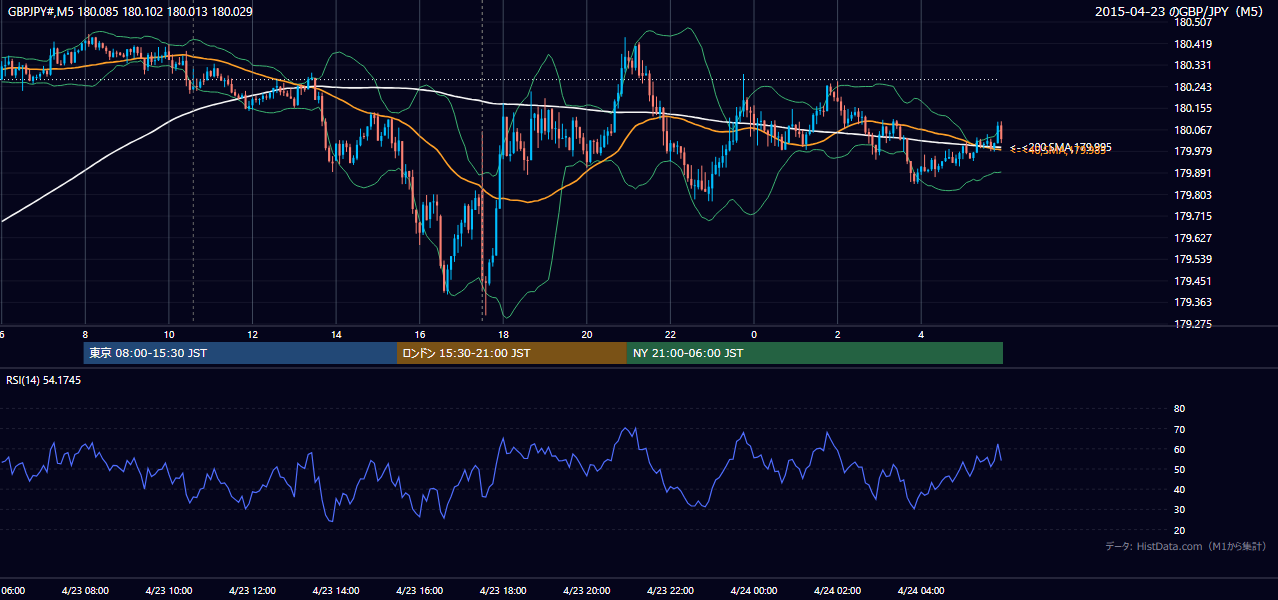
Task: Click hour tick 18 under price chart
Action: (503, 334)
